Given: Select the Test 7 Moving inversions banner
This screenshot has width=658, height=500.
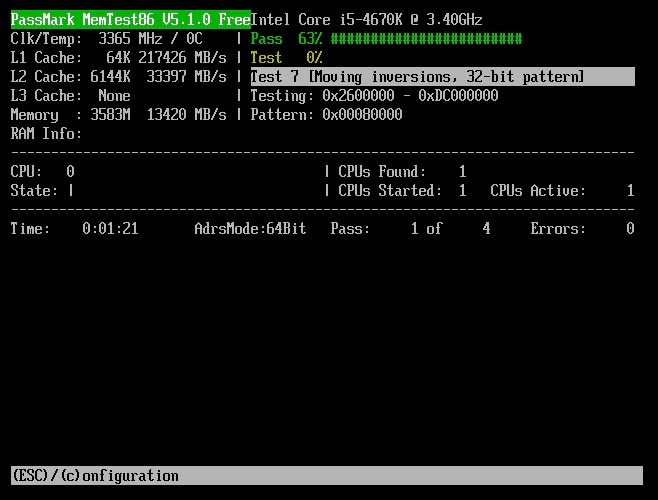Looking at the screenshot, I should (443, 76).
